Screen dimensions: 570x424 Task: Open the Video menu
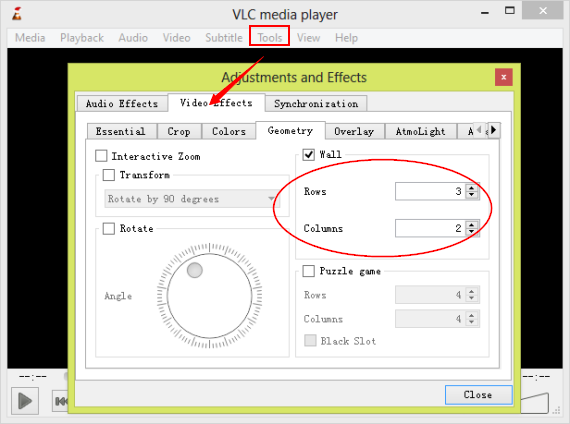[176, 37]
